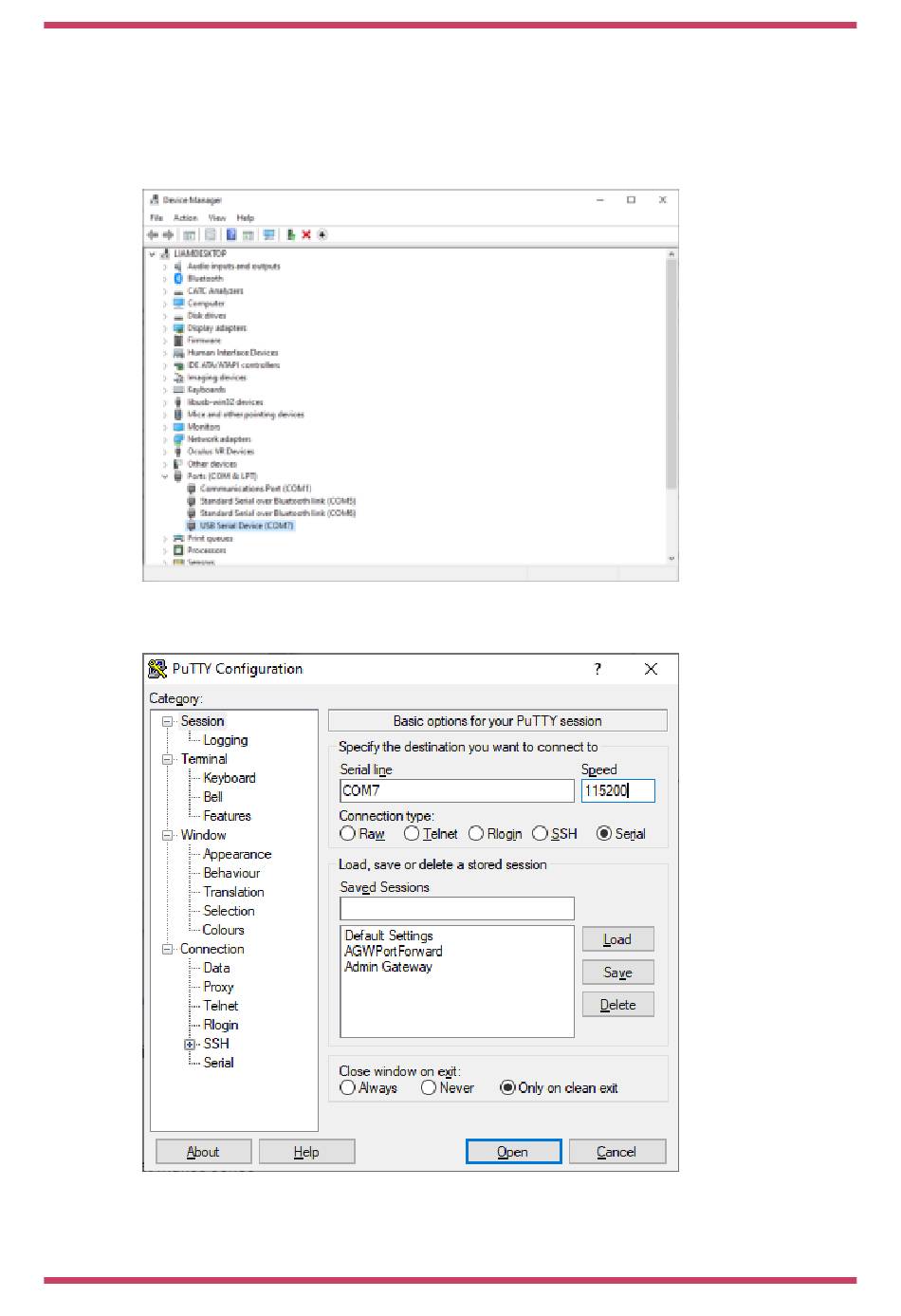This screenshot has height=1316, width=901.
Task: Select the Serial connection type radio button
Action: (x=604, y=834)
